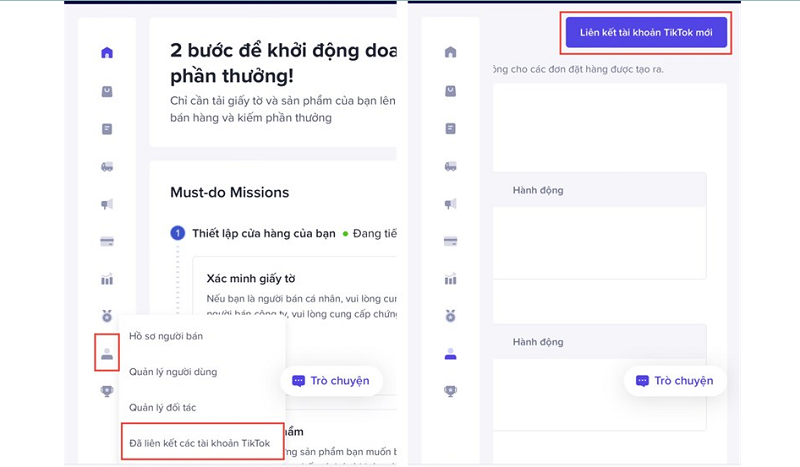
Task: Select 'Hồ sơ người bán' menu entry
Action: (166, 336)
